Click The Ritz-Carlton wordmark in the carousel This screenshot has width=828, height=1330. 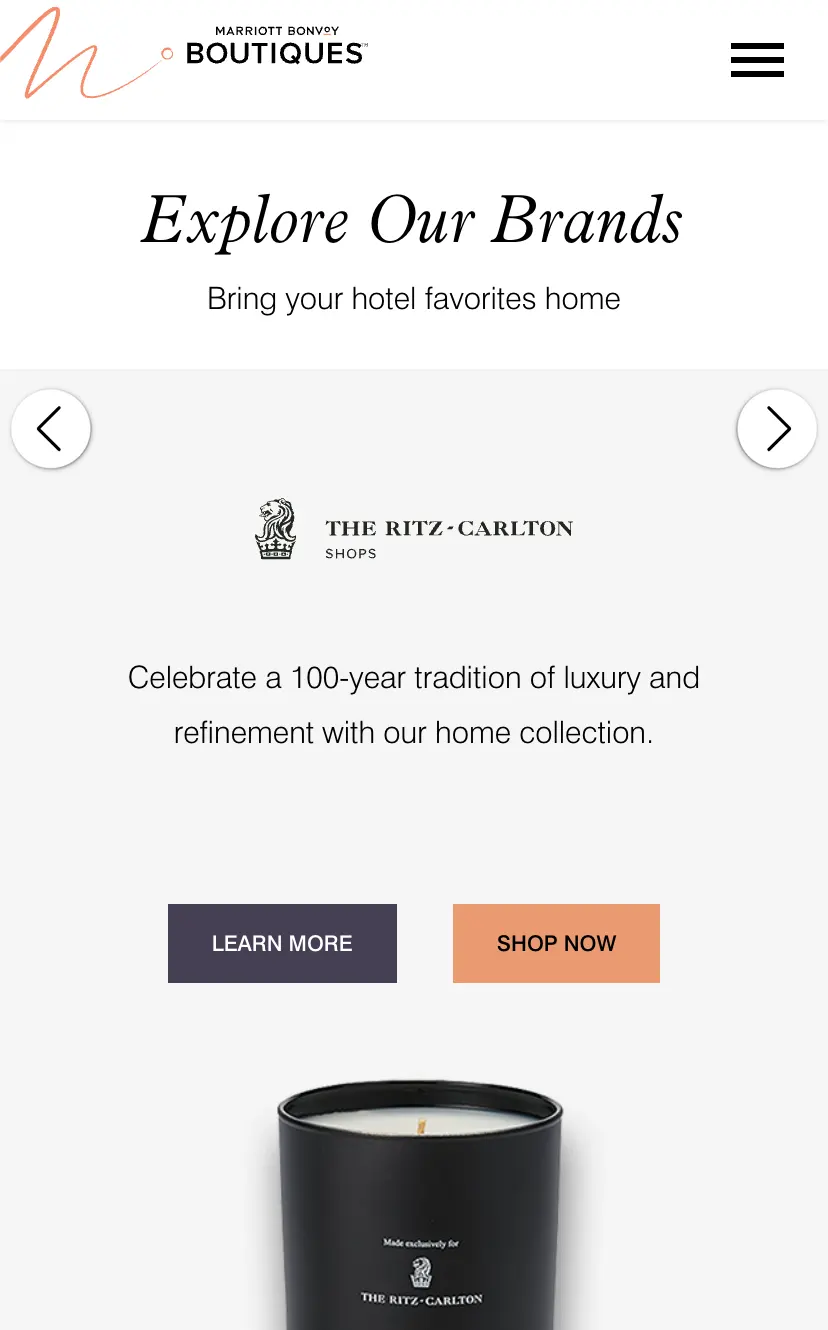(x=449, y=528)
